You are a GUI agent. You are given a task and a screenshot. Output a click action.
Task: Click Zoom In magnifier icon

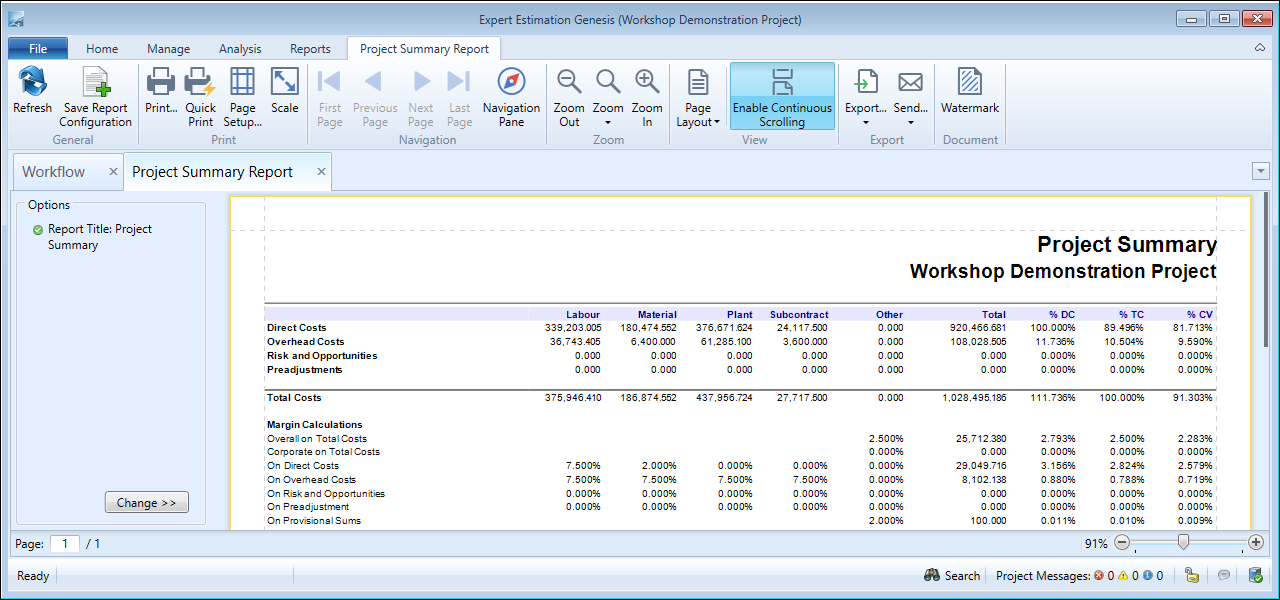pos(647,83)
